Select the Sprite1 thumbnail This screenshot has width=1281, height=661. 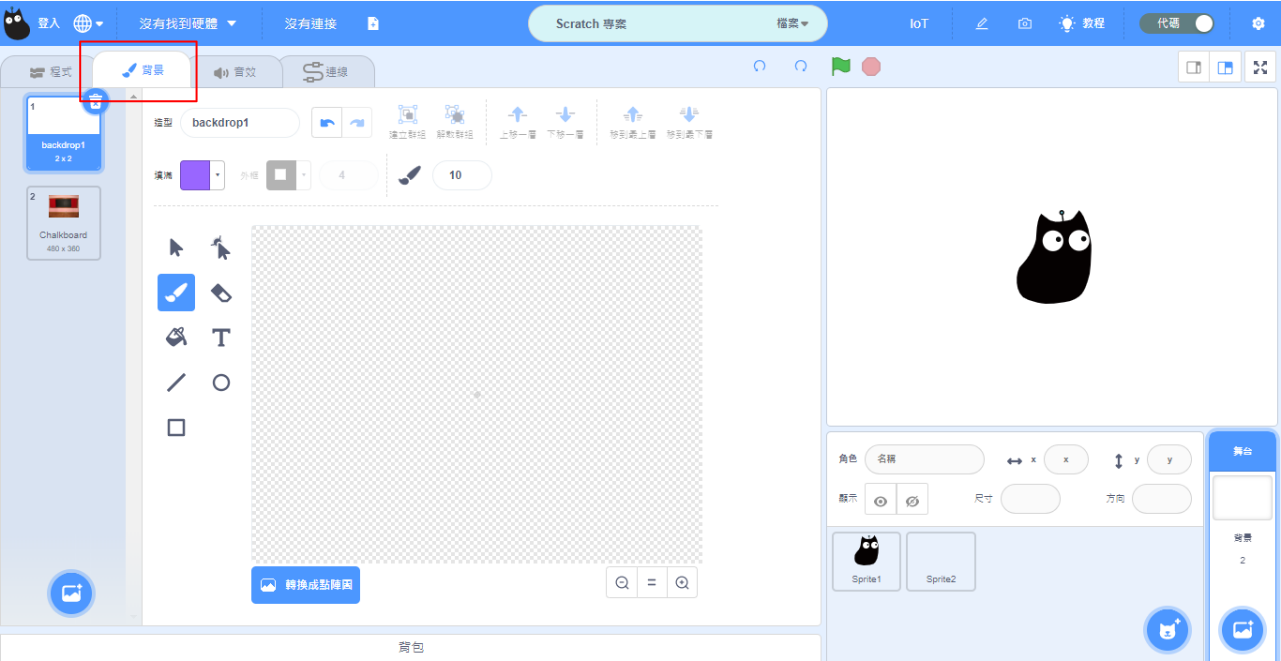click(x=866, y=560)
